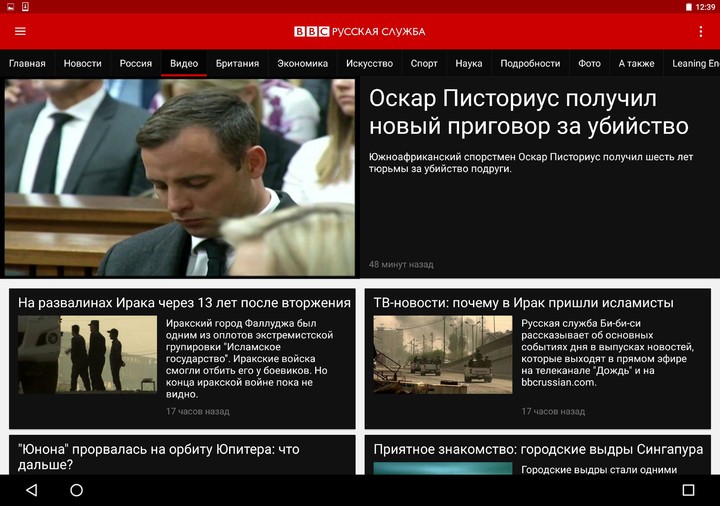
Task: Open the recent apps square button
Action: click(688, 490)
